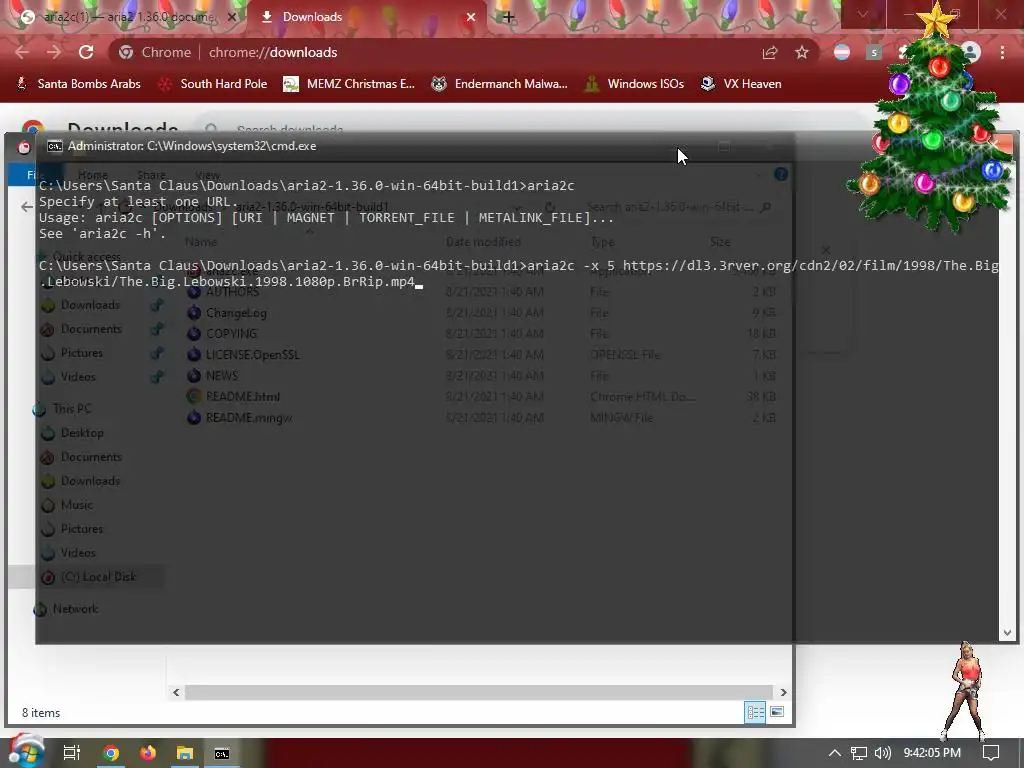Image resolution: width=1024 pixels, height=768 pixels.
Task: Open Chrome's tab search dropdown chevron
Action: coord(863,14)
